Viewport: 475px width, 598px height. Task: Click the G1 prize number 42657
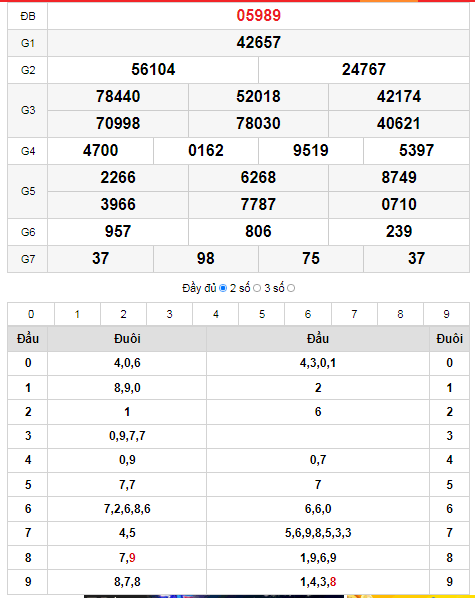(x=259, y=43)
